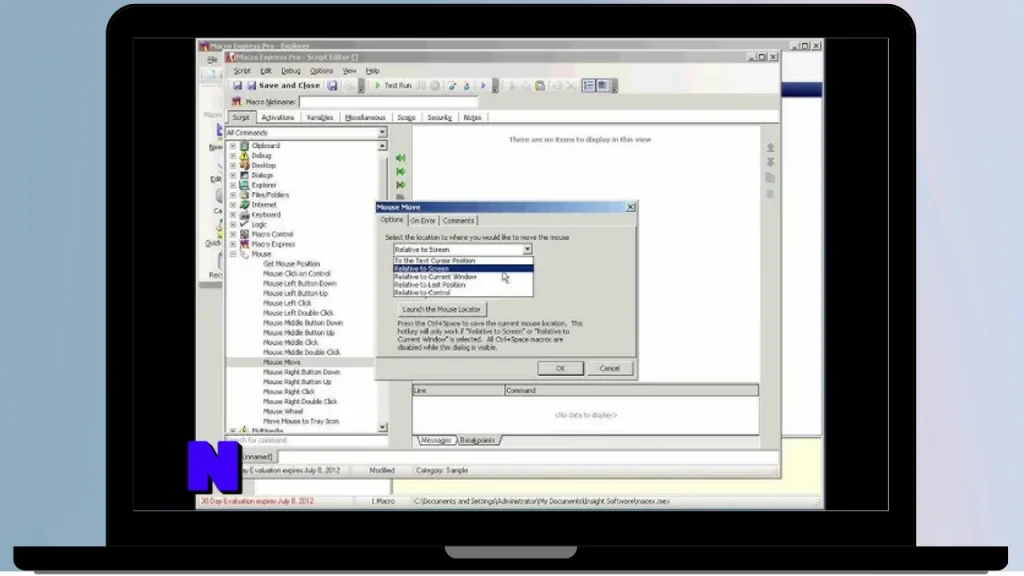Click the blue play arrow icon in the toolbar
The image size is (1024, 576).
coord(483,86)
